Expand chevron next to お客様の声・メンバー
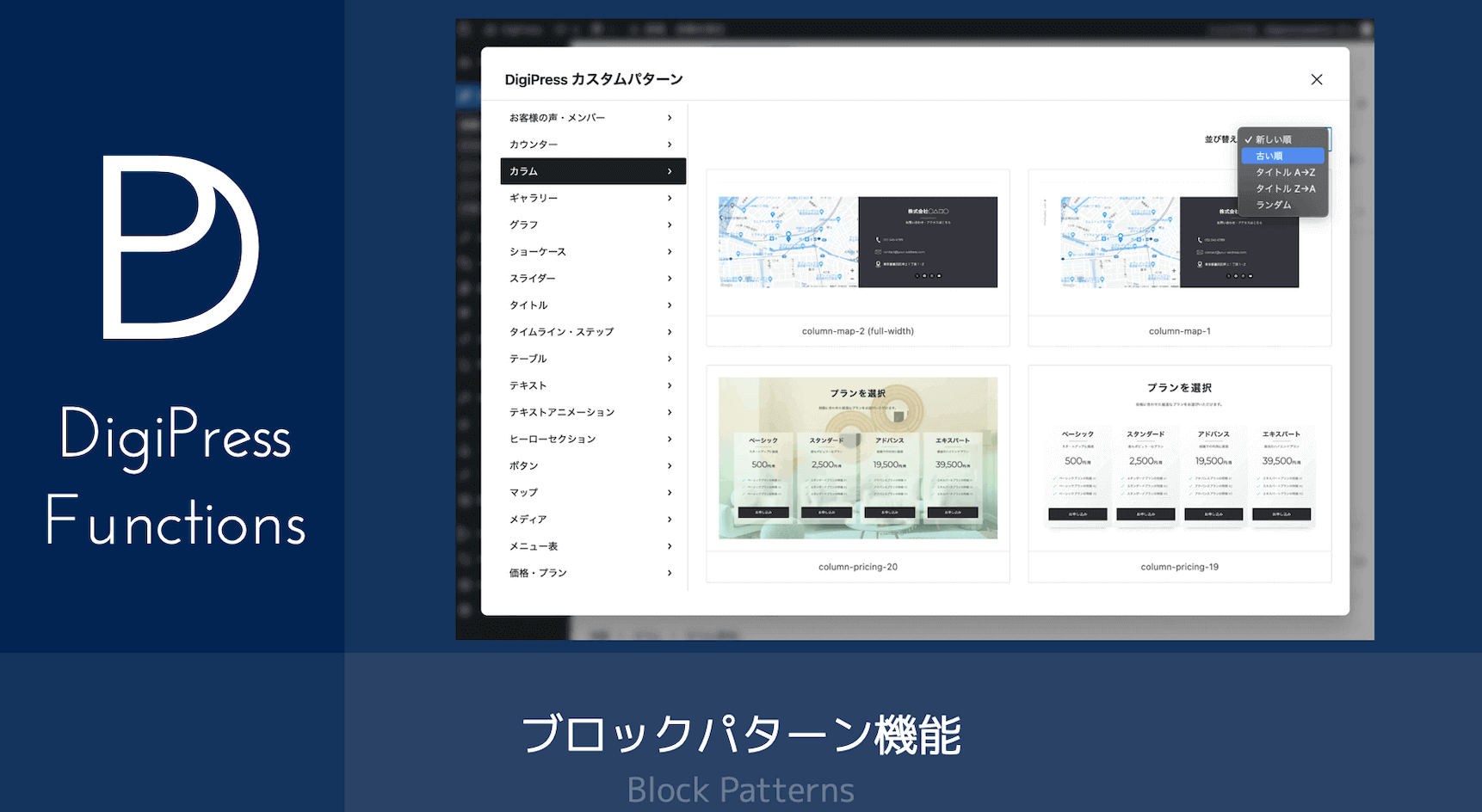 (670, 118)
